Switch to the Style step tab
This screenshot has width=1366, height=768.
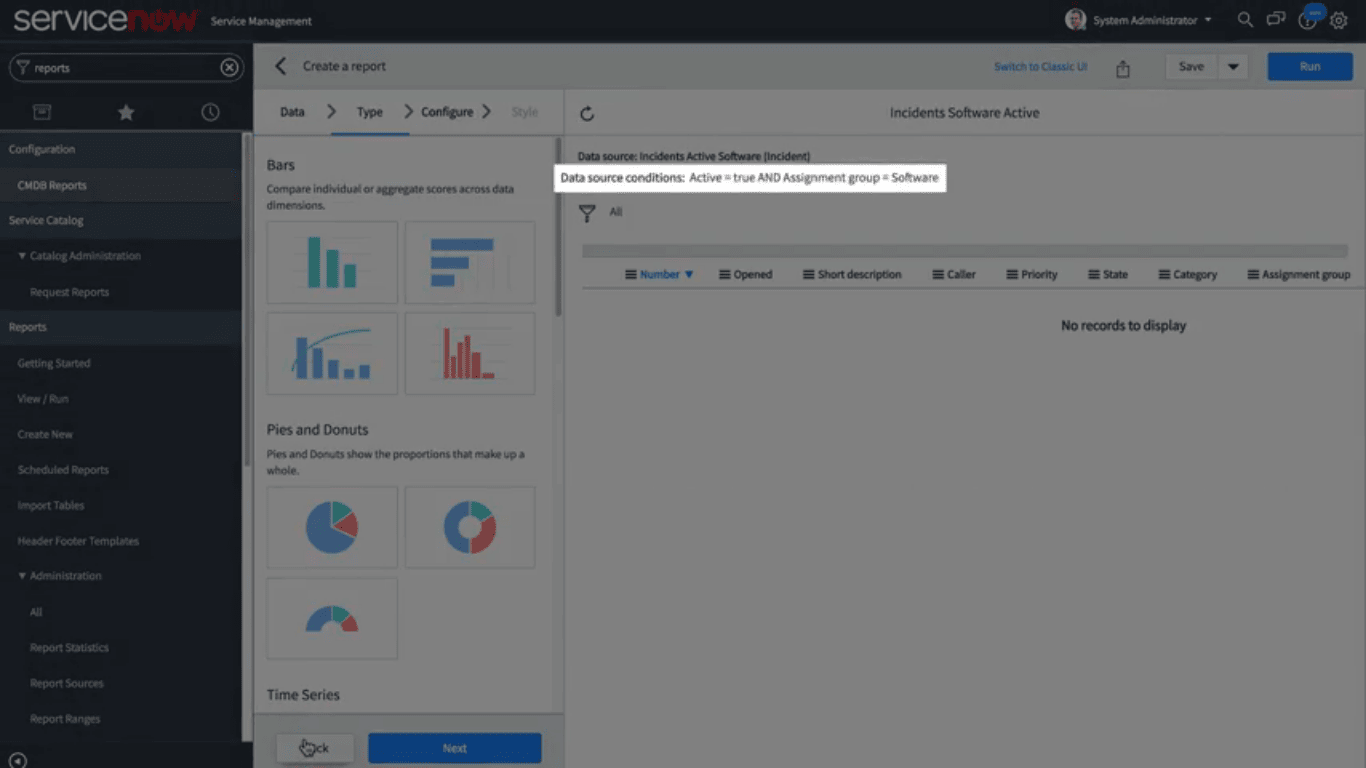[525, 112]
